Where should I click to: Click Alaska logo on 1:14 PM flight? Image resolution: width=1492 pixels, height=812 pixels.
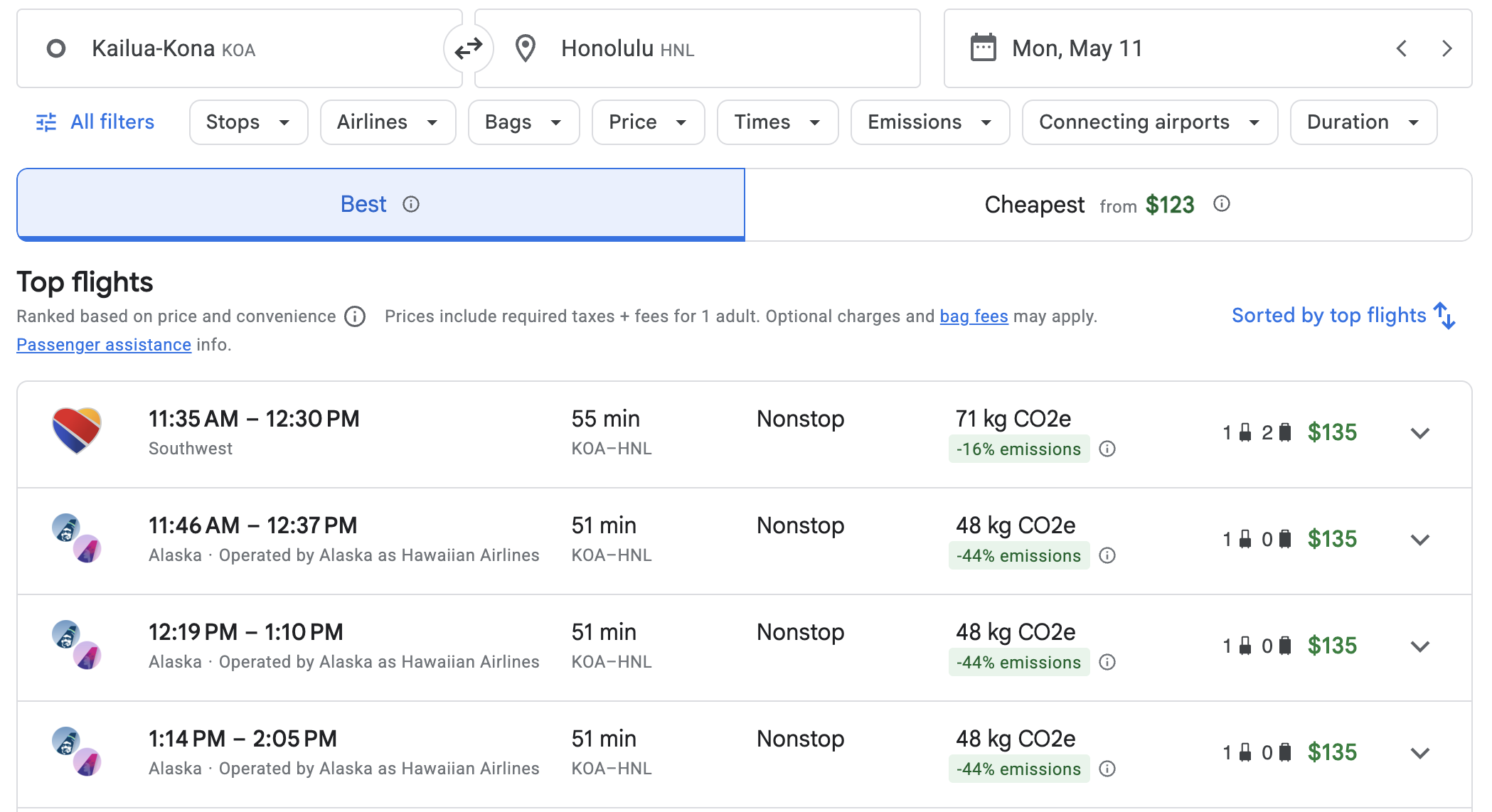click(x=66, y=740)
